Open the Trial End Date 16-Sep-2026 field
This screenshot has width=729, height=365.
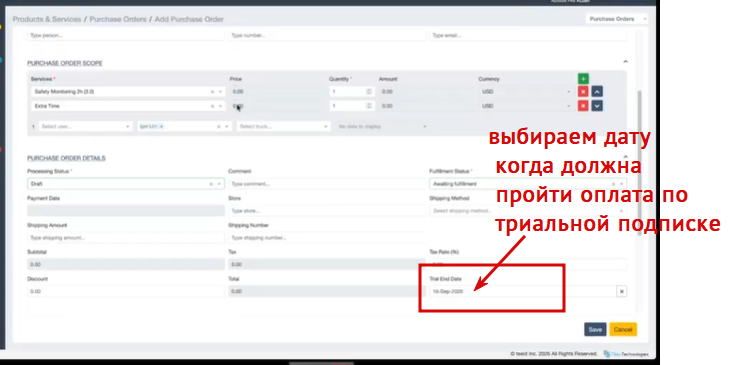[x=523, y=292]
